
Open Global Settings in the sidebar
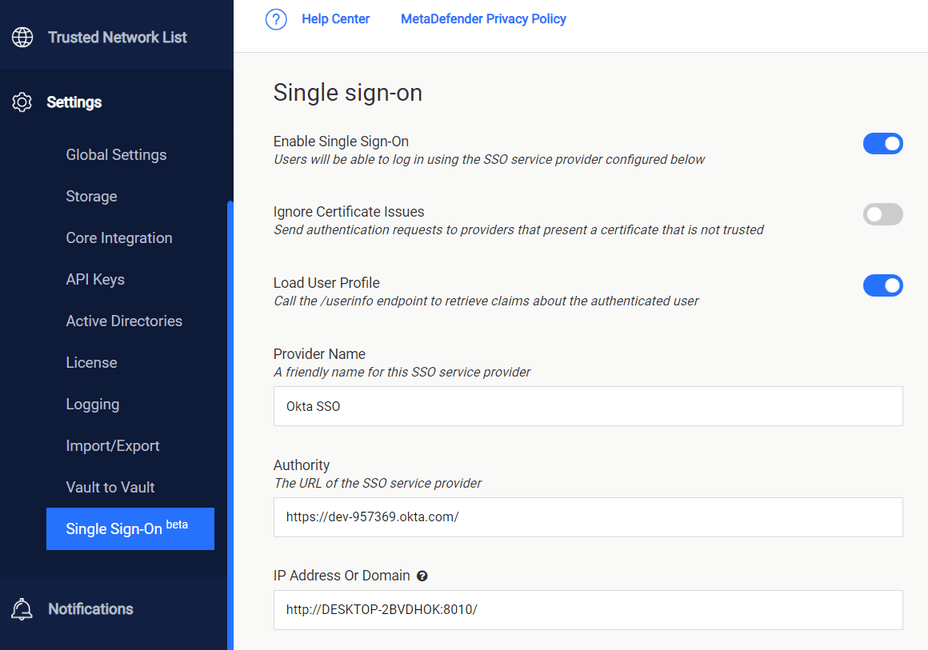pos(116,155)
